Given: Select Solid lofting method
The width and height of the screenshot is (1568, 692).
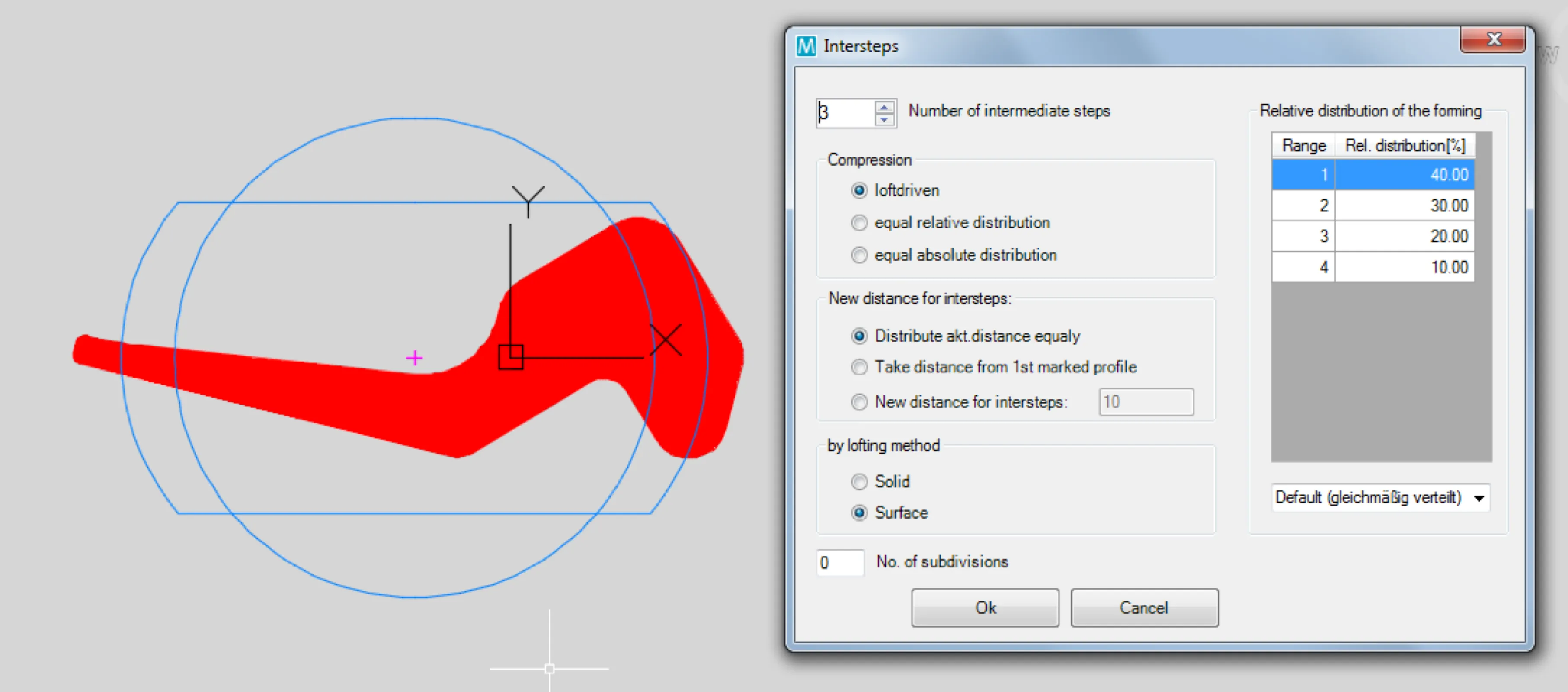Looking at the screenshot, I should tap(859, 481).
